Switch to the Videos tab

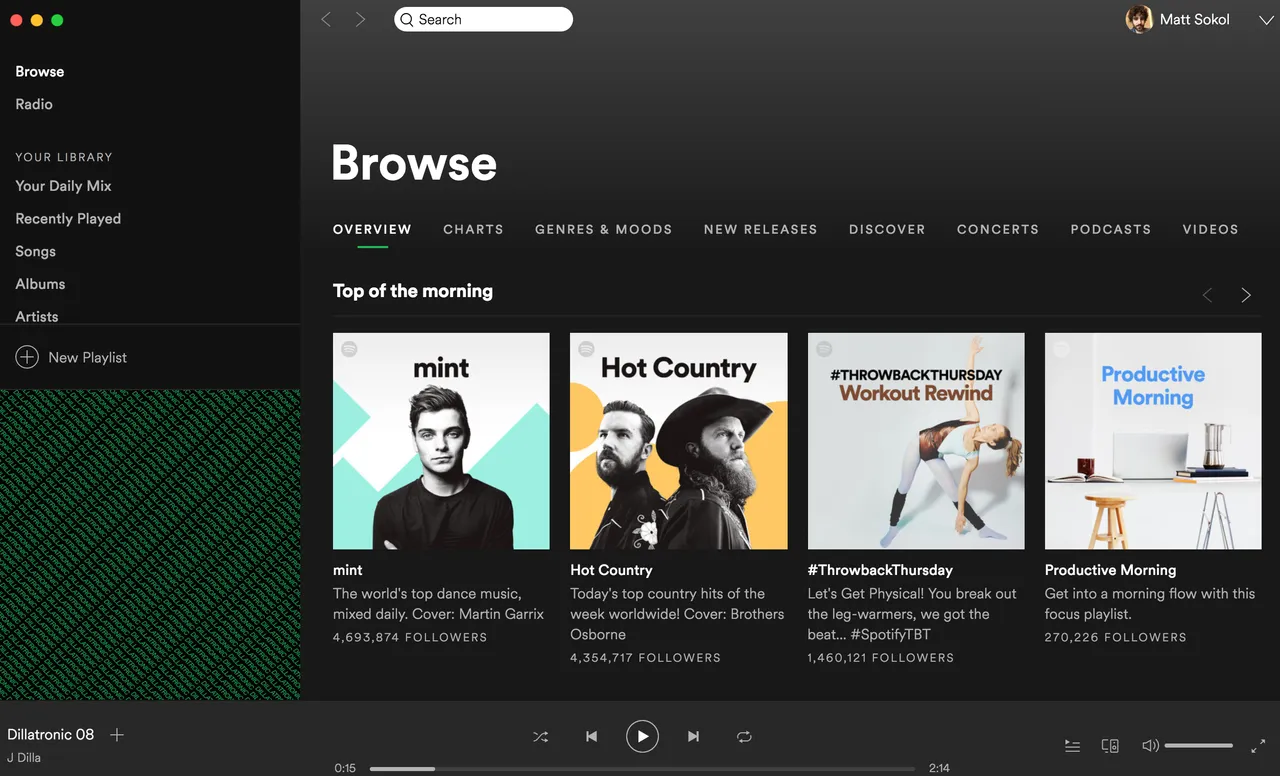click(x=1210, y=229)
